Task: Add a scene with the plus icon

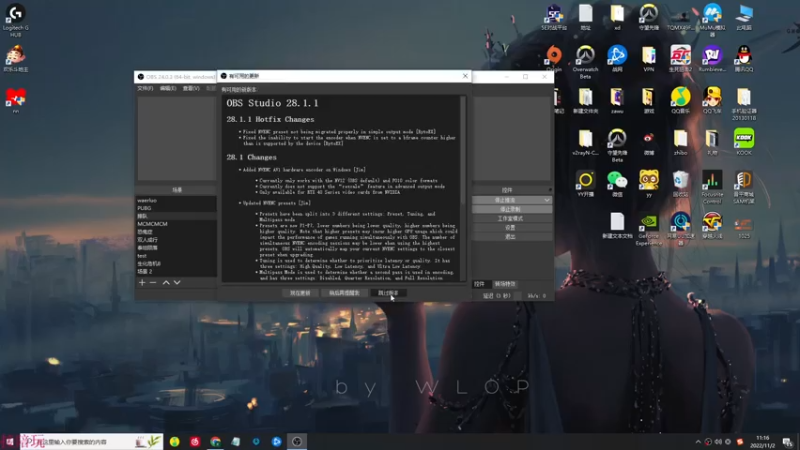Action: click(142, 282)
